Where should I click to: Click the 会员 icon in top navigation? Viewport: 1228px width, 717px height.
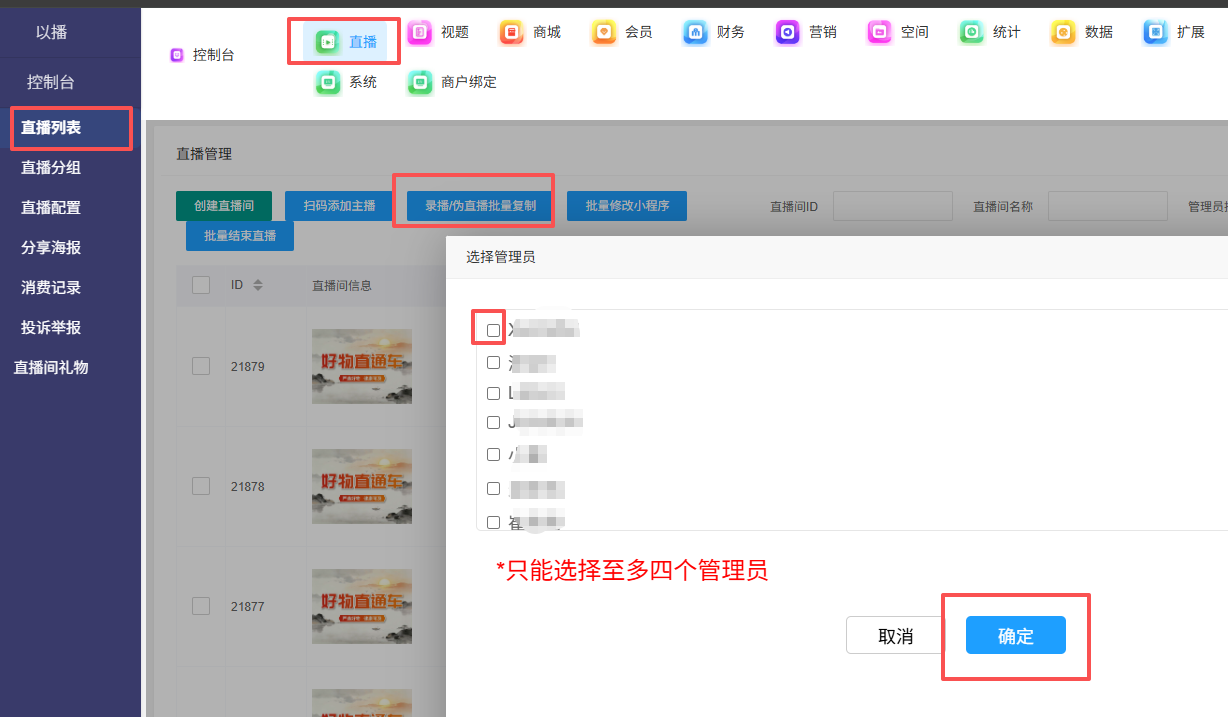click(x=603, y=32)
